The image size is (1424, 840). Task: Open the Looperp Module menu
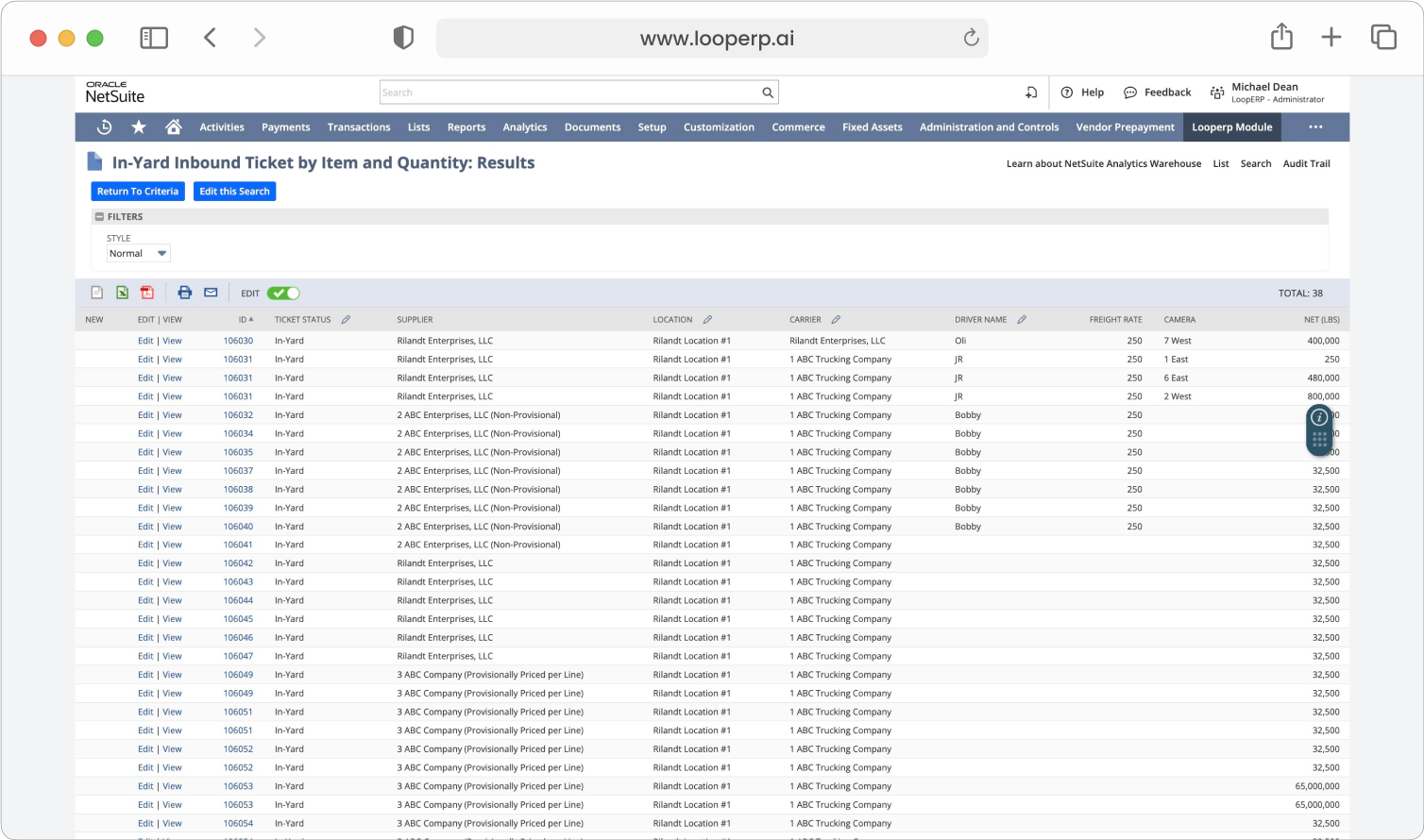(1232, 127)
